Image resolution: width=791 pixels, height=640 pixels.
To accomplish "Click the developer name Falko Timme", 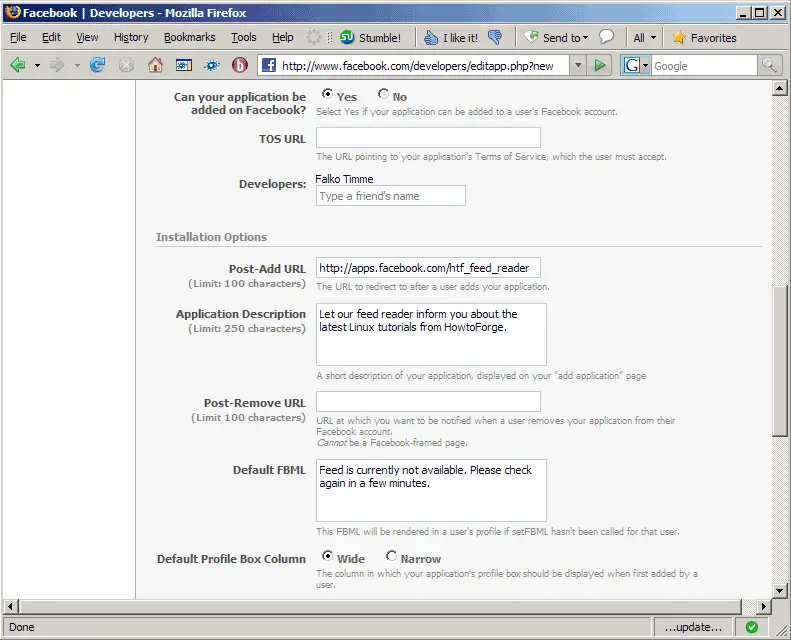I will 344,179.
